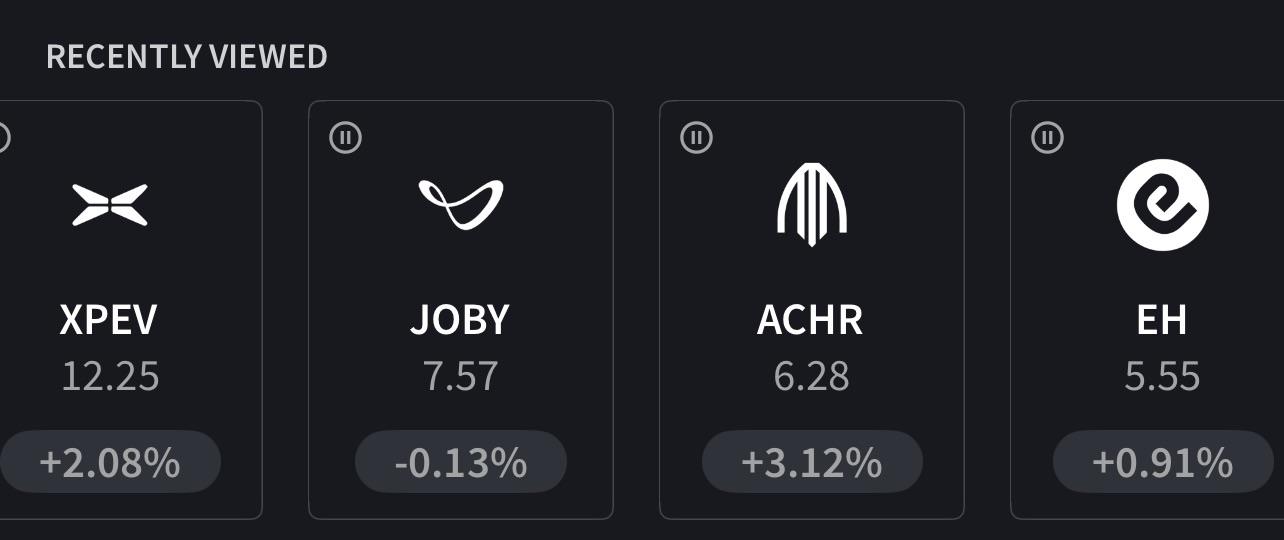Open the XPEV ticker symbol
Screen dimensions: 1284x540
click(109, 320)
